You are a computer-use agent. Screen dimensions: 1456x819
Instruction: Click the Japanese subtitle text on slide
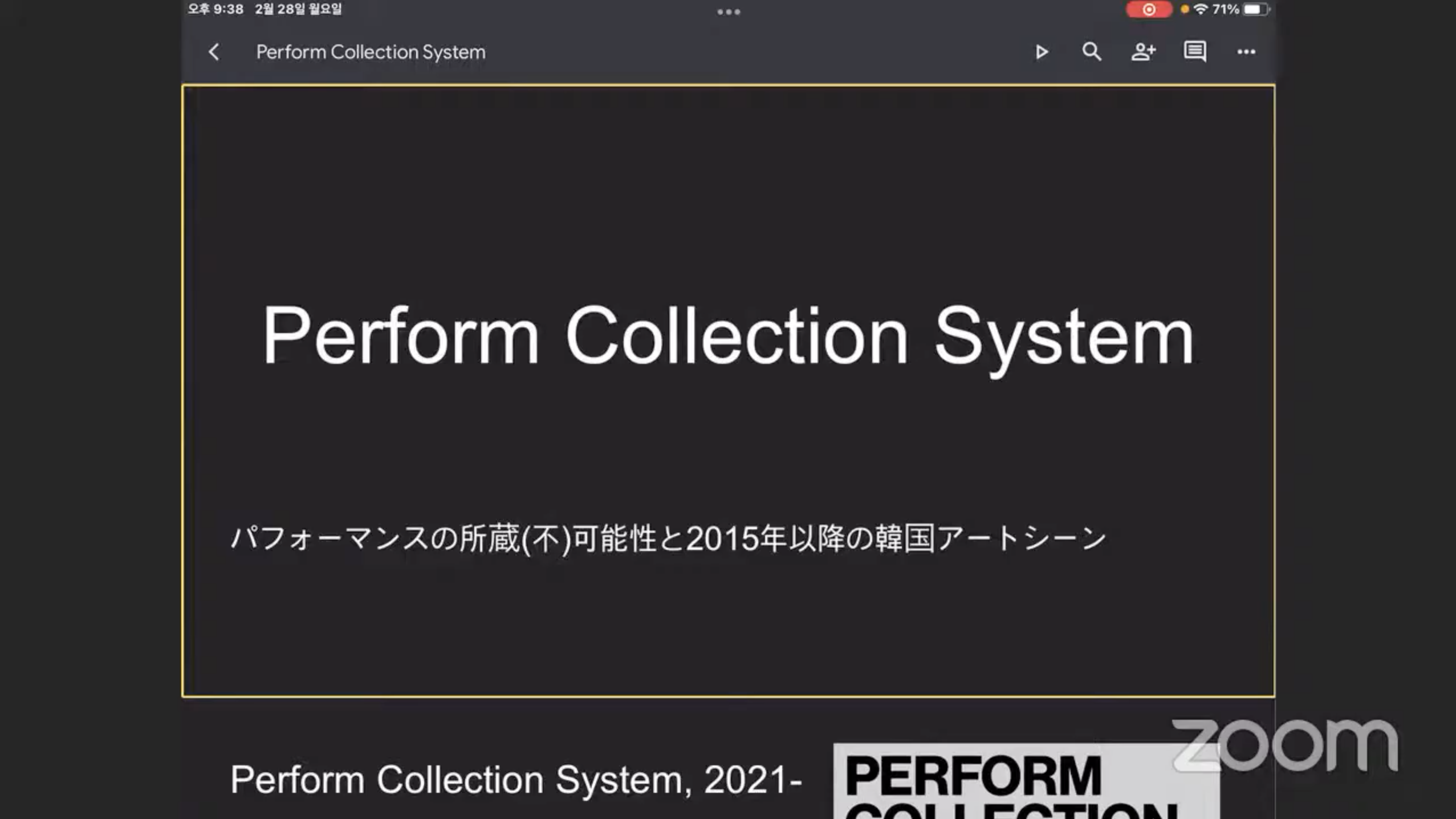pos(668,538)
